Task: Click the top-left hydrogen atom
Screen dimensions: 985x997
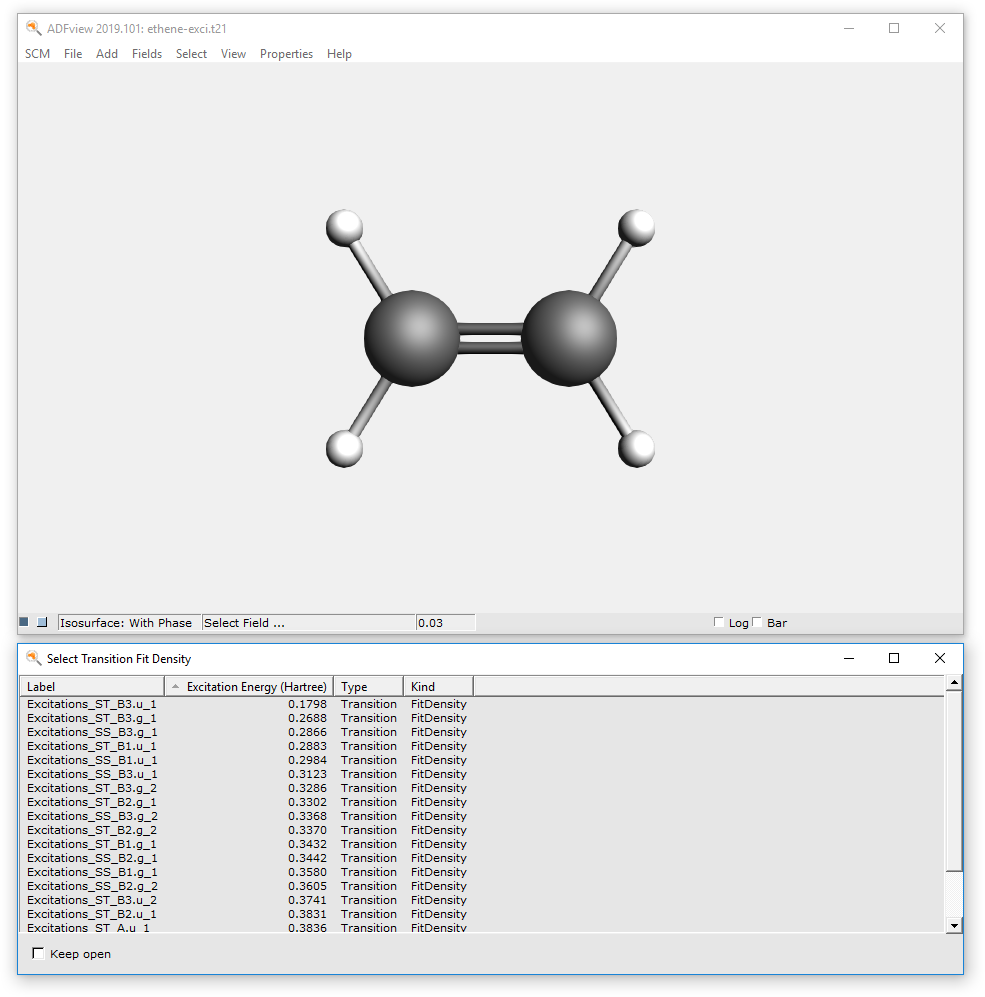Action: 344,228
